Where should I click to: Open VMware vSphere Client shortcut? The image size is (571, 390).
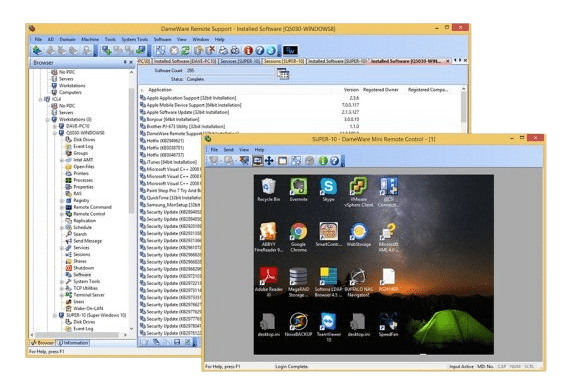(358, 192)
